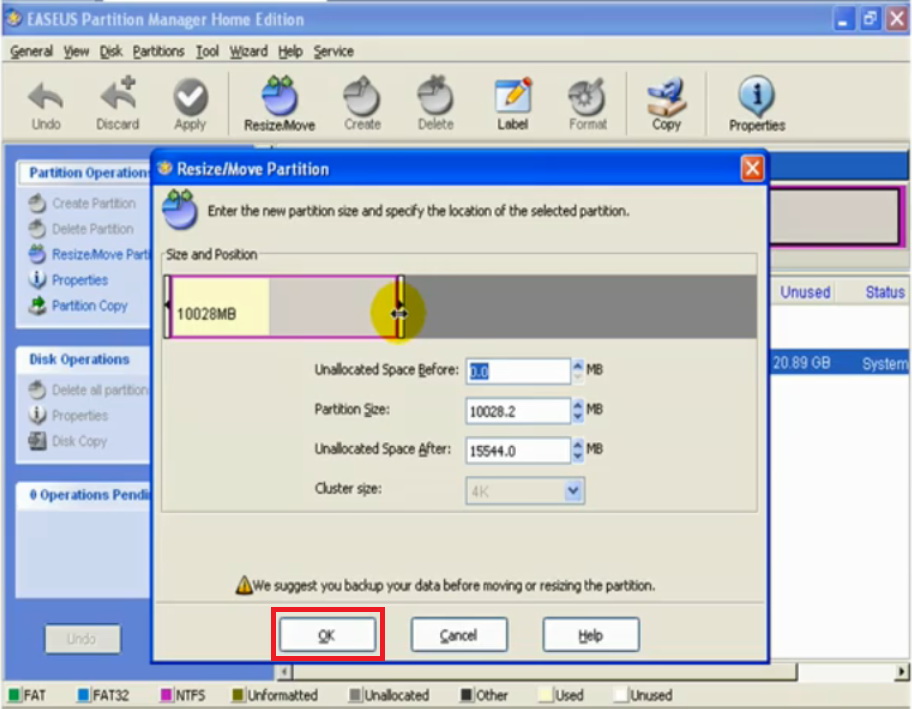Restore down the EASEUS Partition Manager window
This screenshot has height=709, width=912.
[870, 19]
